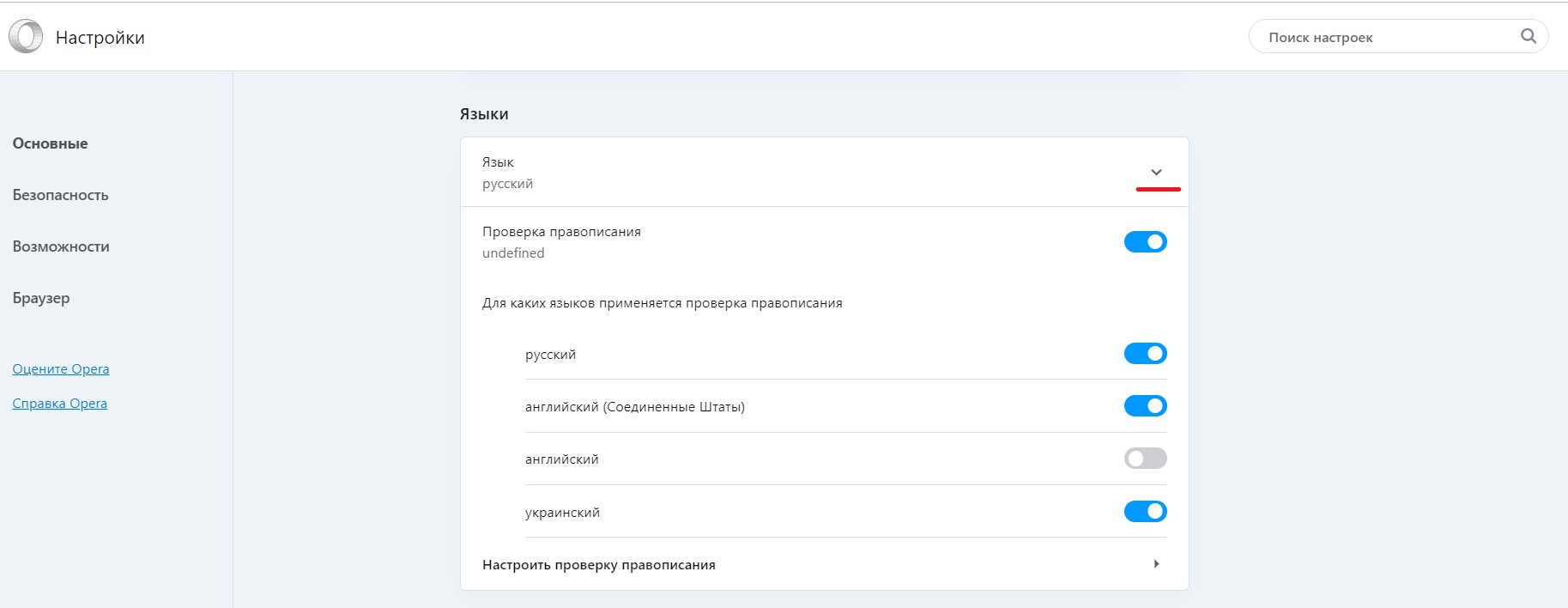Open 'Настроить проверку правописания' text entry
Screen dimensions: 1568x608
(598, 565)
